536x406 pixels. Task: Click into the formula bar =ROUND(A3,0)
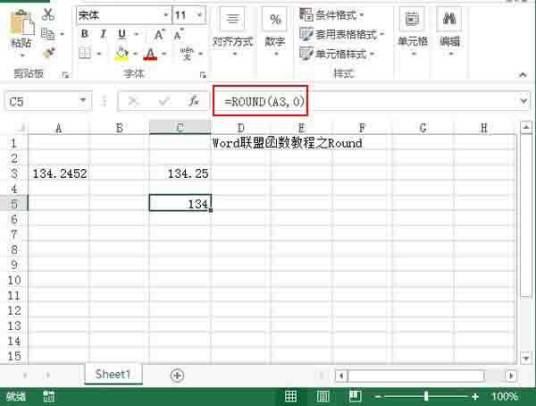(364, 101)
